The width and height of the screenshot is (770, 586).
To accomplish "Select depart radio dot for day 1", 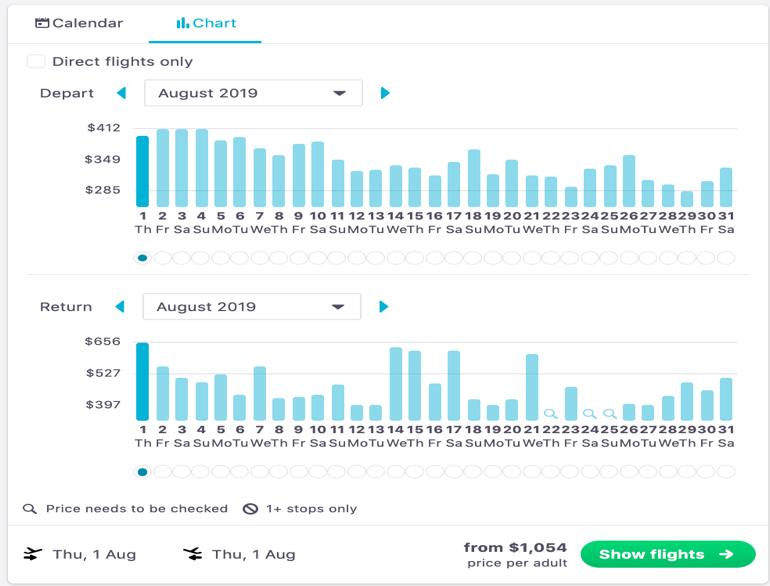I will (142, 258).
